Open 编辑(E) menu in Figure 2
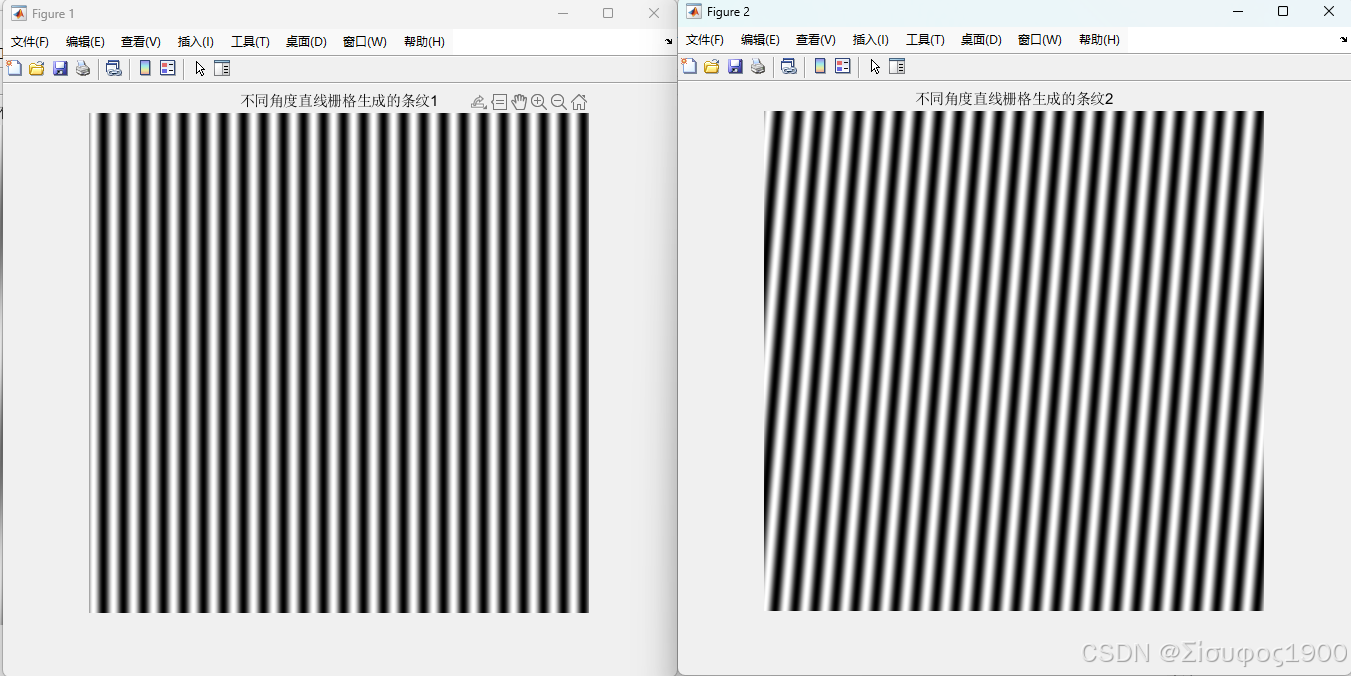This screenshot has height=676, width=1351. [x=760, y=40]
